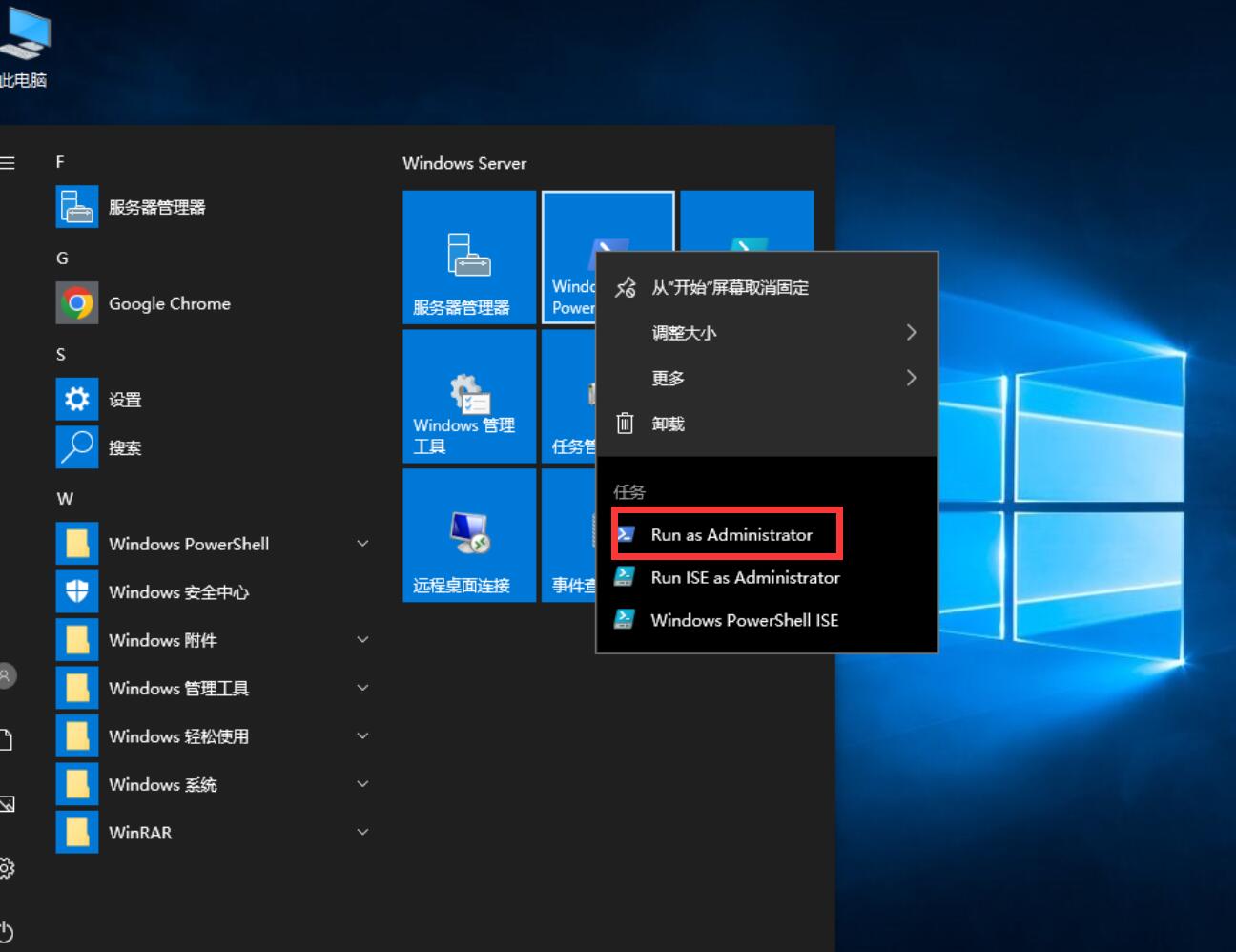Select Run as Administrator

731,535
